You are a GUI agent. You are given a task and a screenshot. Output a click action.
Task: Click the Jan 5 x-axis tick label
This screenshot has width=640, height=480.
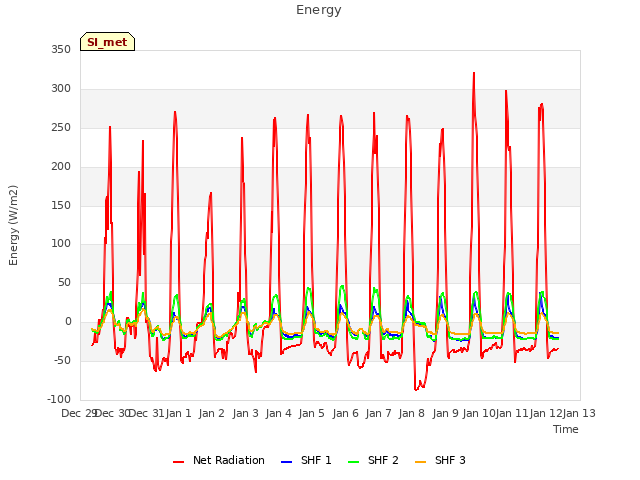coord(311,413)
